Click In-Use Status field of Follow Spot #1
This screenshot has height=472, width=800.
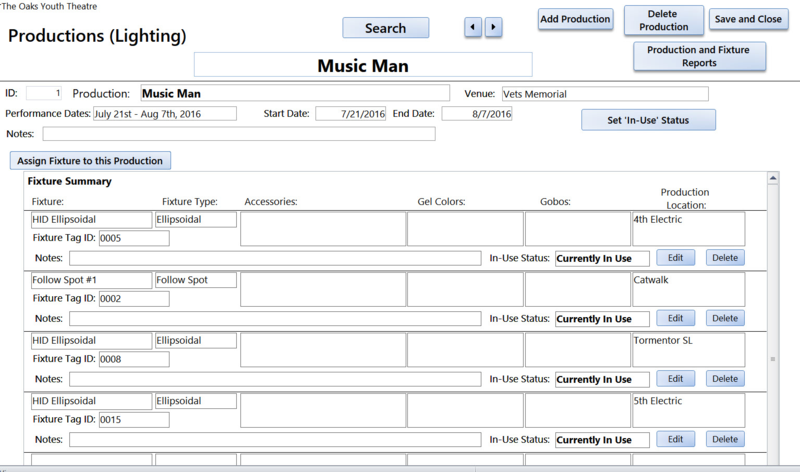point(602,319)
